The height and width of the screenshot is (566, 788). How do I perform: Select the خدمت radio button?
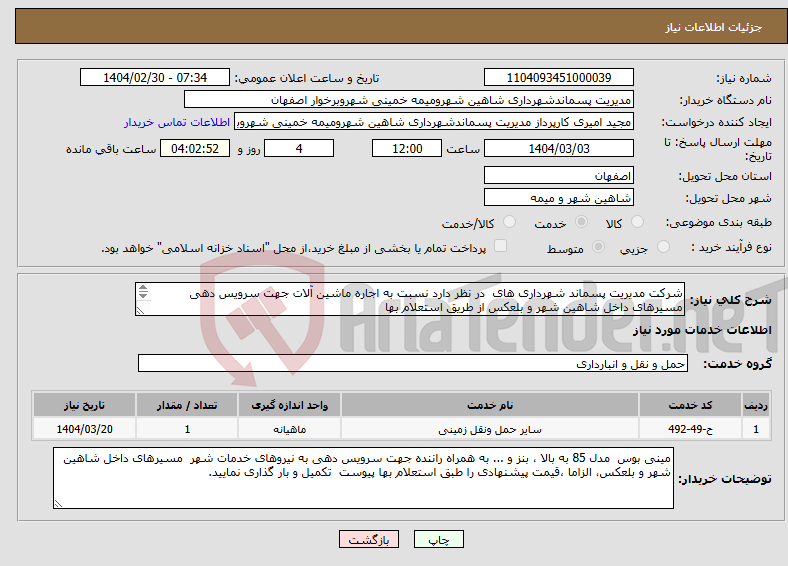581,222
